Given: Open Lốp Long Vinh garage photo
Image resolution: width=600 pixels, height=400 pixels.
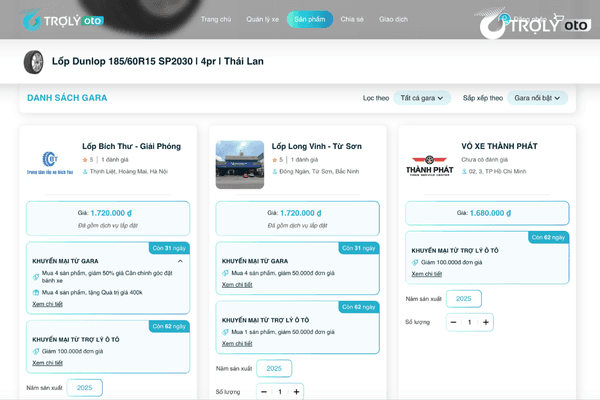Looking at the screenshot, I should click(240, 165).
